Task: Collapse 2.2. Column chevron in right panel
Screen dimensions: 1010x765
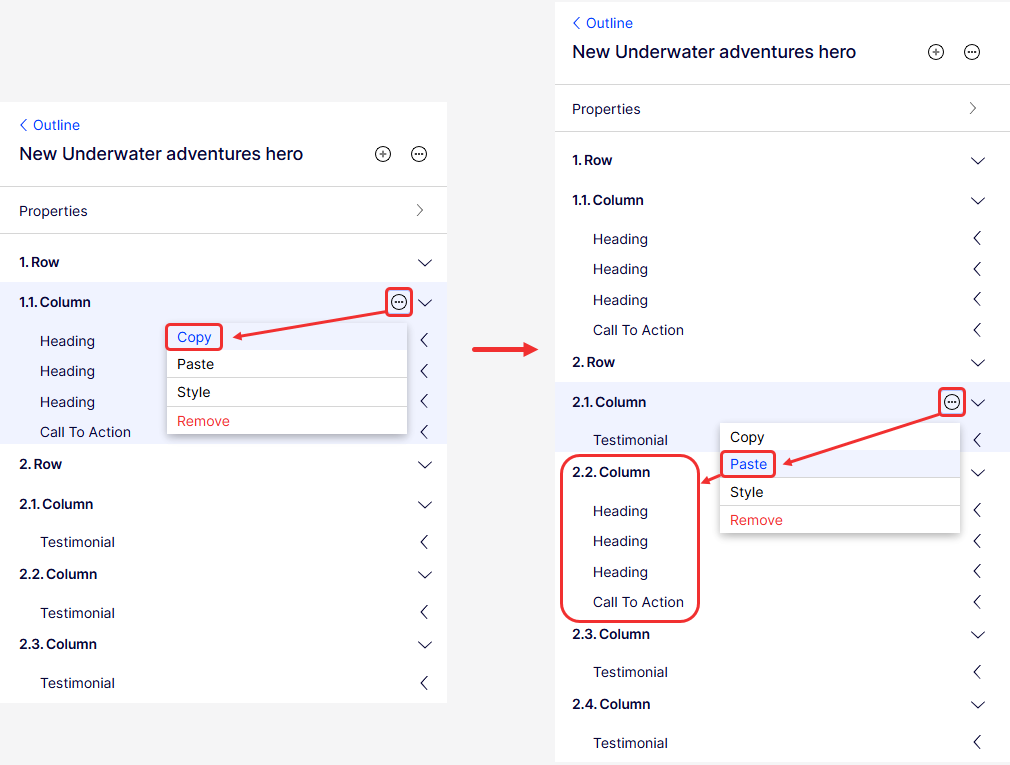Action: point(978,473)
